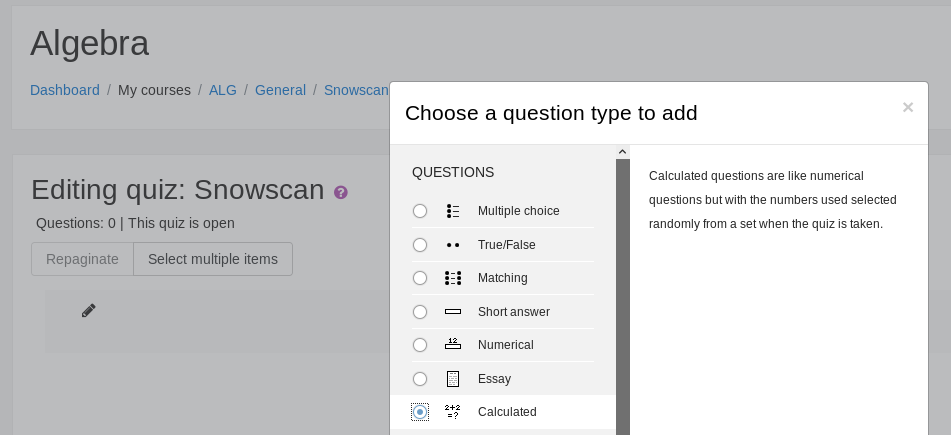Image resolution: width=951 pixels, height=435 pixels.
Task: Click the Short answer question type icon
Action: 453,312
